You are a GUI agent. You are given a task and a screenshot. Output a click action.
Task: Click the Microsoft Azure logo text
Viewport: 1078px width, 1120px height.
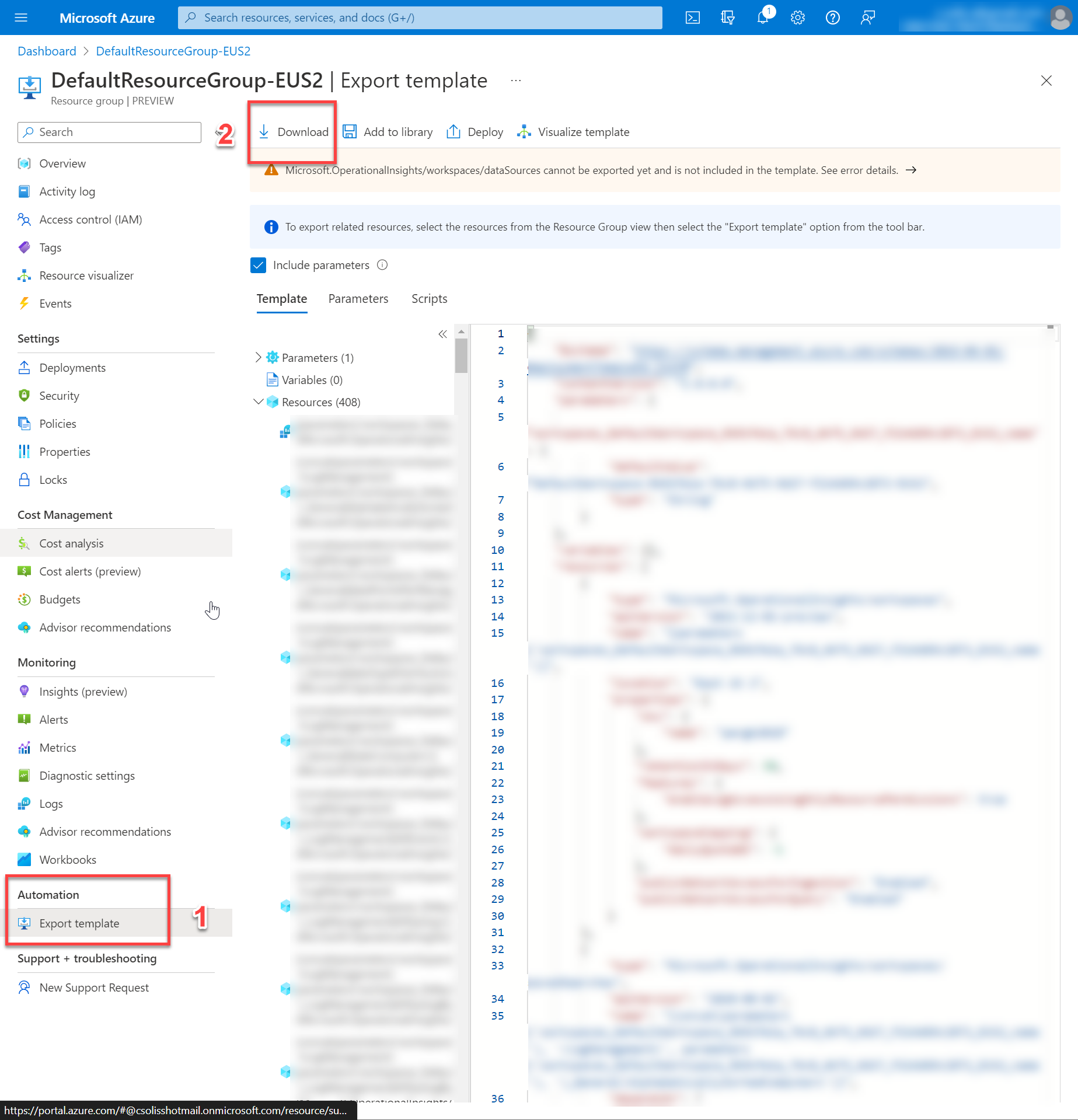[107, 18]
